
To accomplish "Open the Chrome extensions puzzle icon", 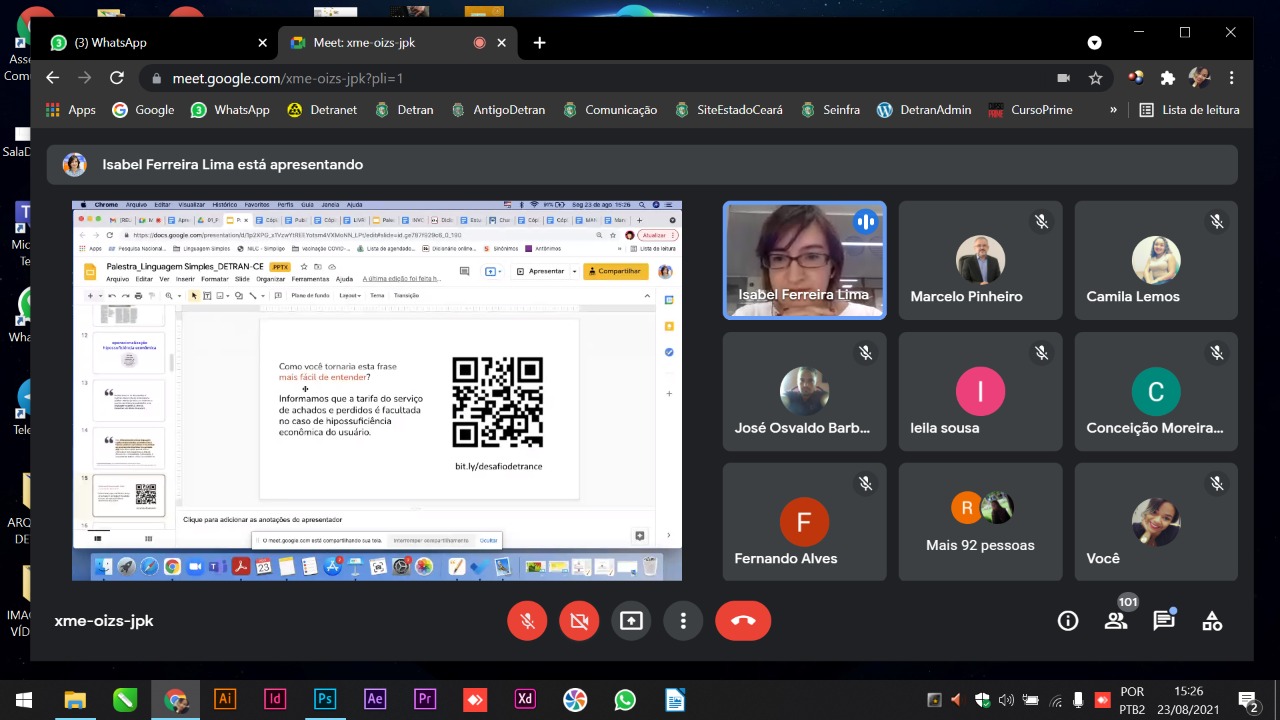I will (x=1167, y=78).
